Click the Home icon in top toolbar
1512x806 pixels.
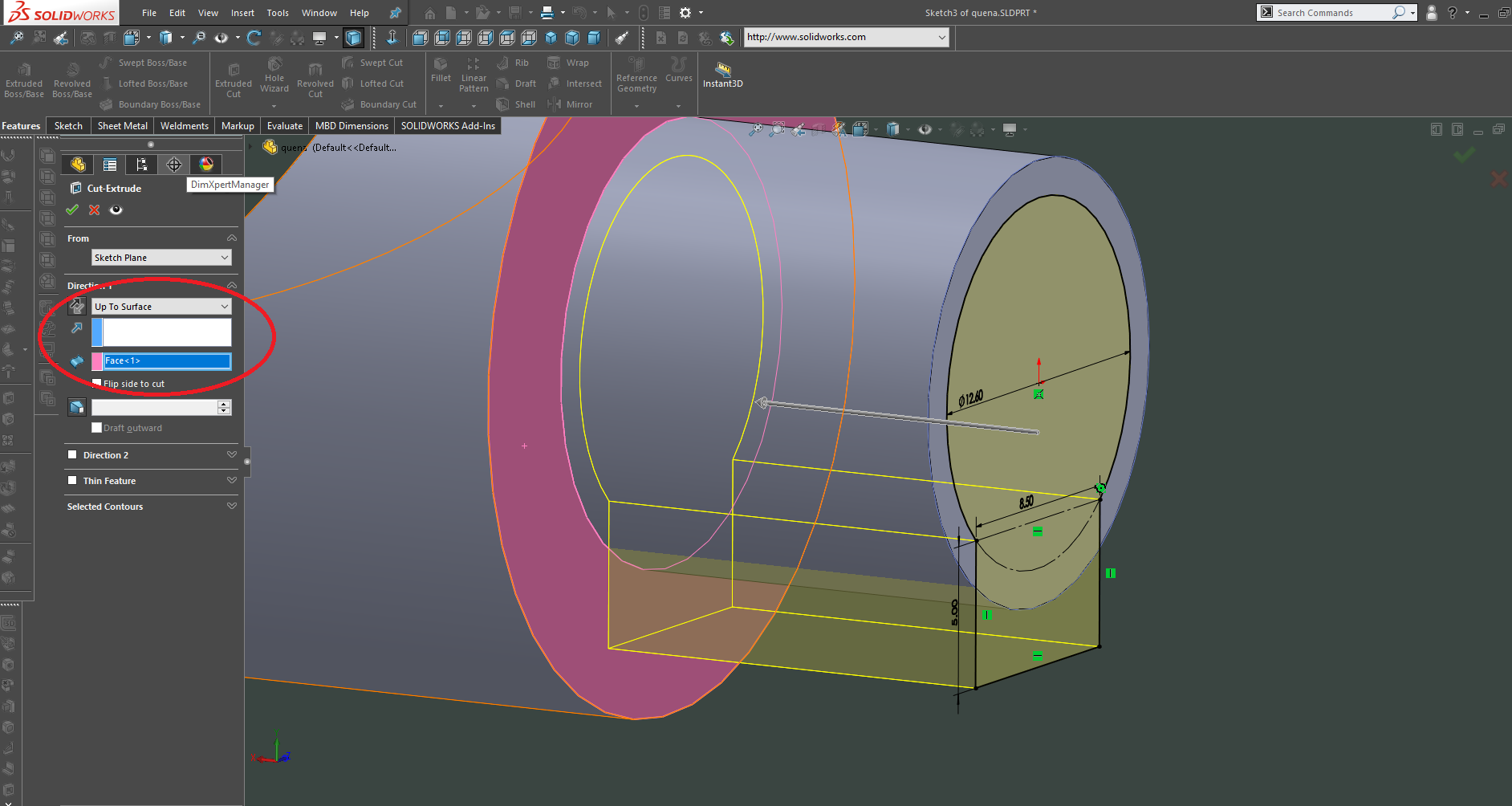430,13
